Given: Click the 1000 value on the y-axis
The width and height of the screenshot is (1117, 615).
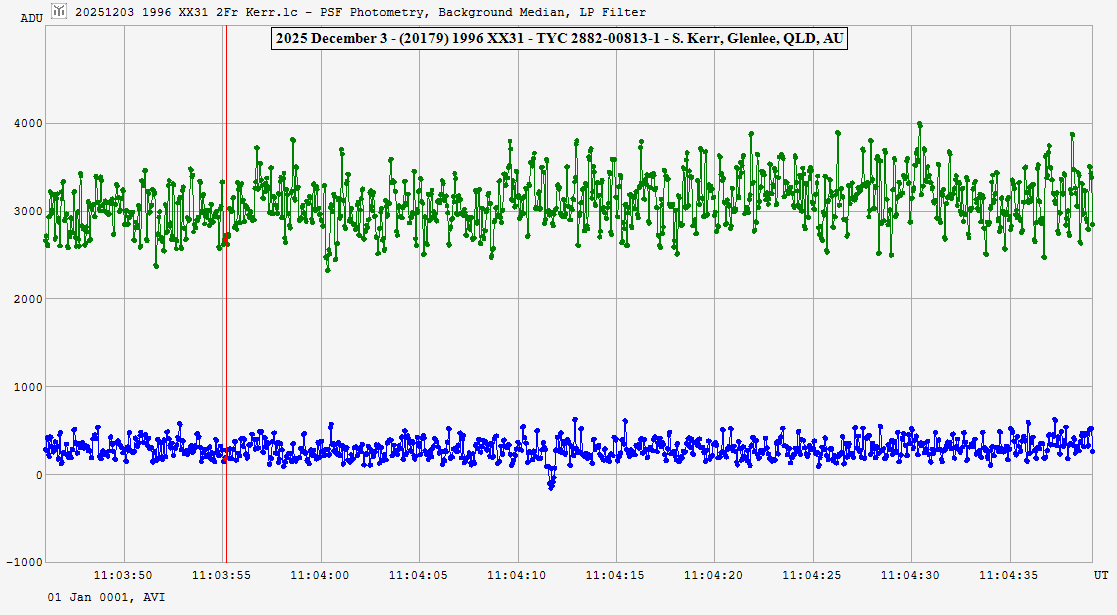Looking at the screenshot, I should point(26,387).
